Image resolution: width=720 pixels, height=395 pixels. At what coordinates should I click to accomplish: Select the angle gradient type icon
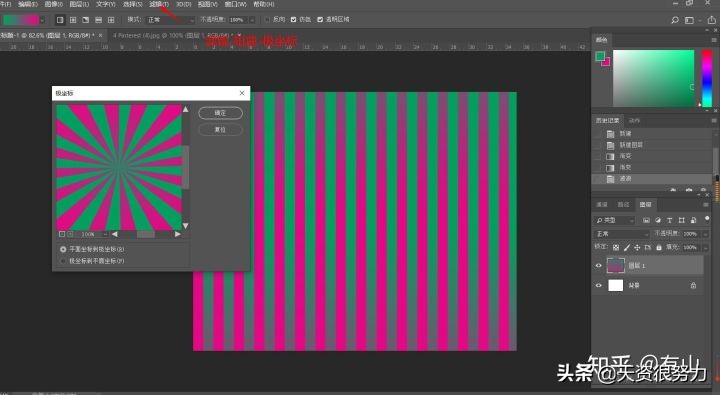pyautogui.click(x=85, y=20)
